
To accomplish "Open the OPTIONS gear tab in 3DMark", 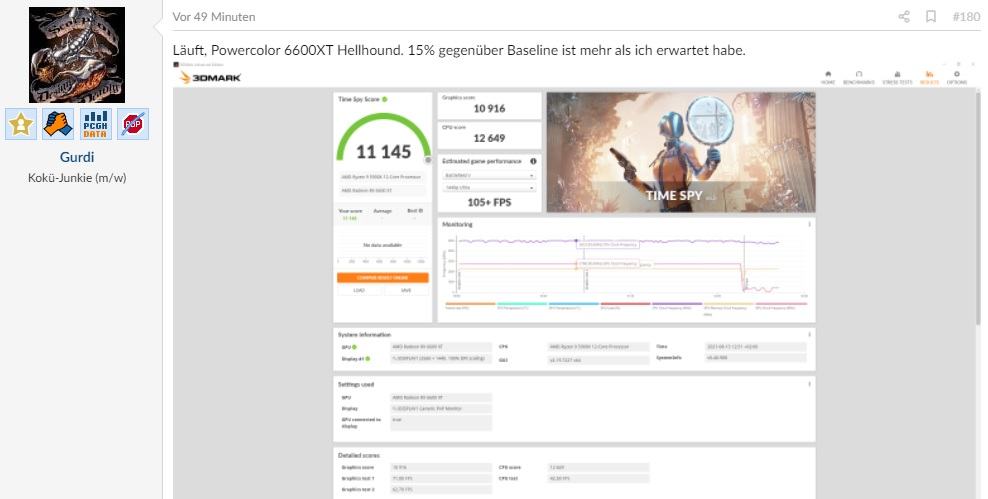I will click(x=956, y=77).
